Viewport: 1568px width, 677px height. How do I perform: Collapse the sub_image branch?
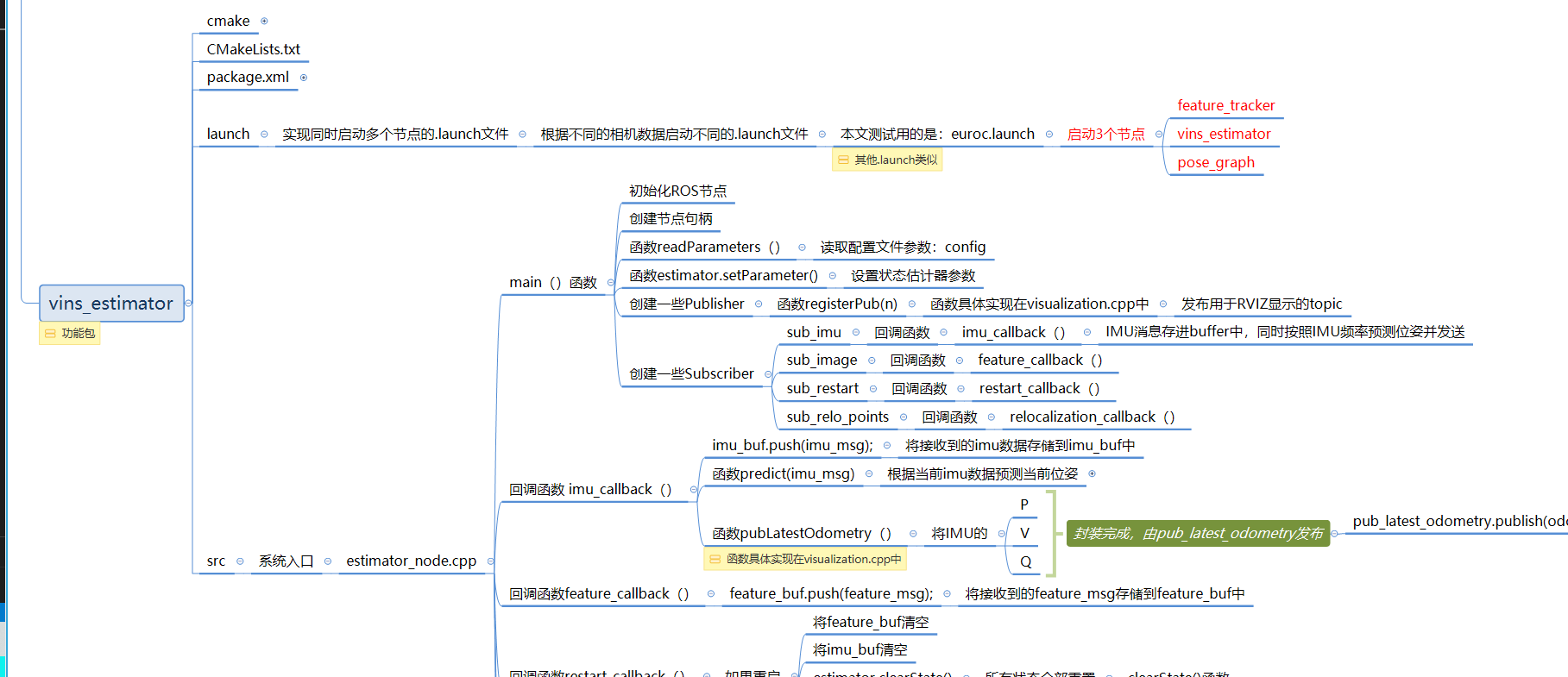(x=872, y=360)
